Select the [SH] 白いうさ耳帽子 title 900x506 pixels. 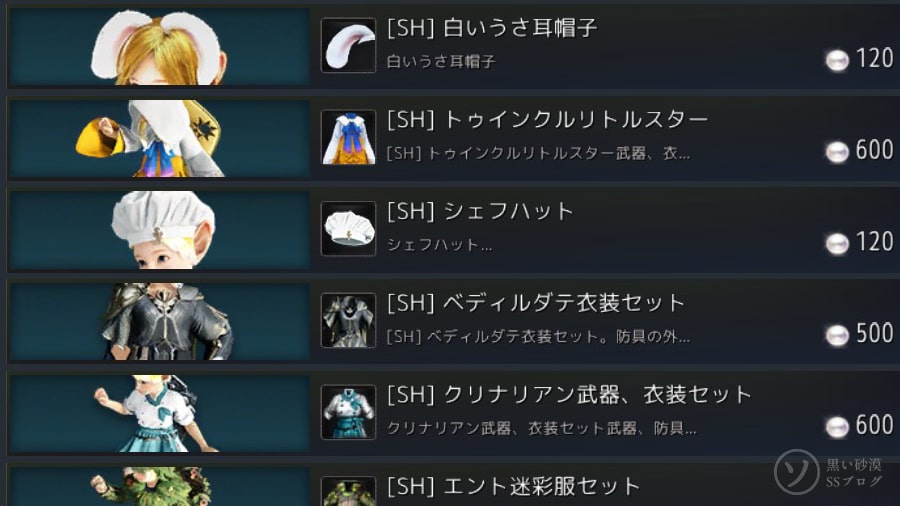click(492, 28)
